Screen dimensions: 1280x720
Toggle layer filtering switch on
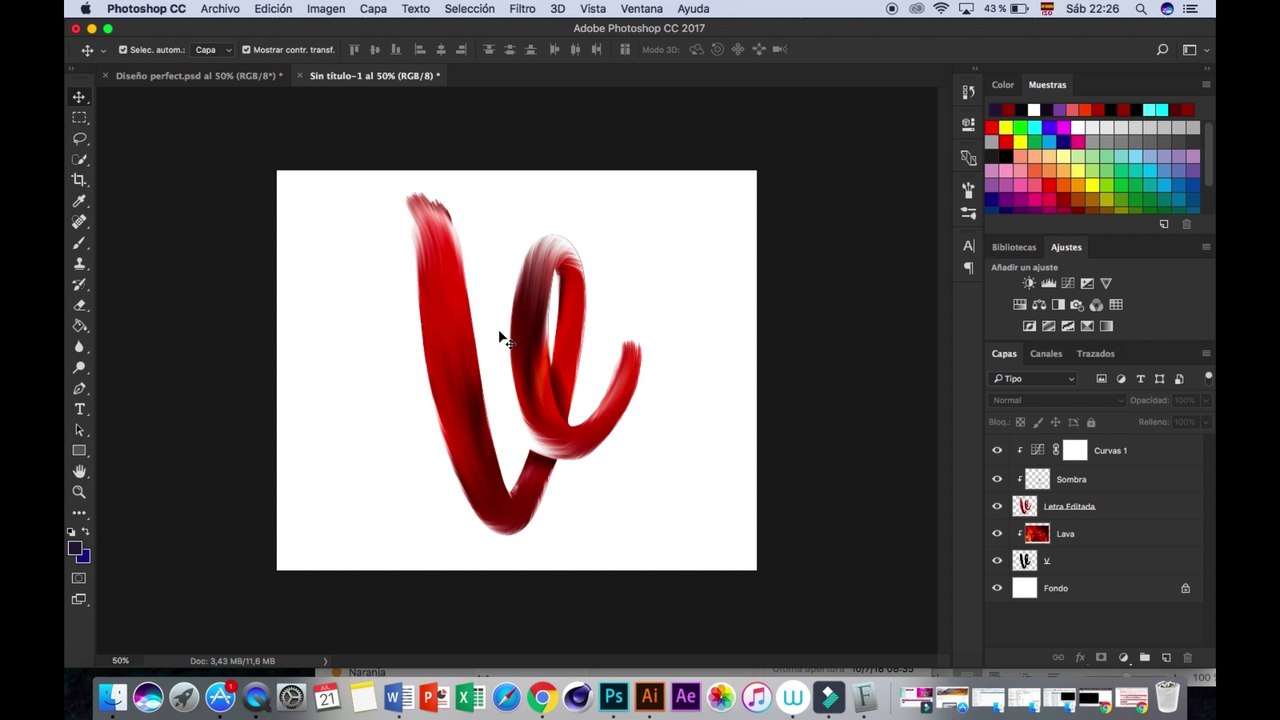[1208, 378]
